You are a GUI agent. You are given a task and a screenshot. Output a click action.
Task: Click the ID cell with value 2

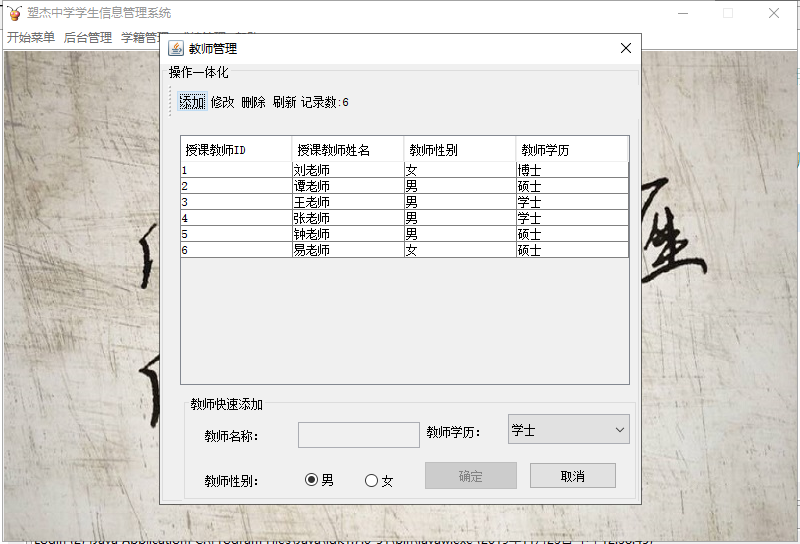point(236,186)
